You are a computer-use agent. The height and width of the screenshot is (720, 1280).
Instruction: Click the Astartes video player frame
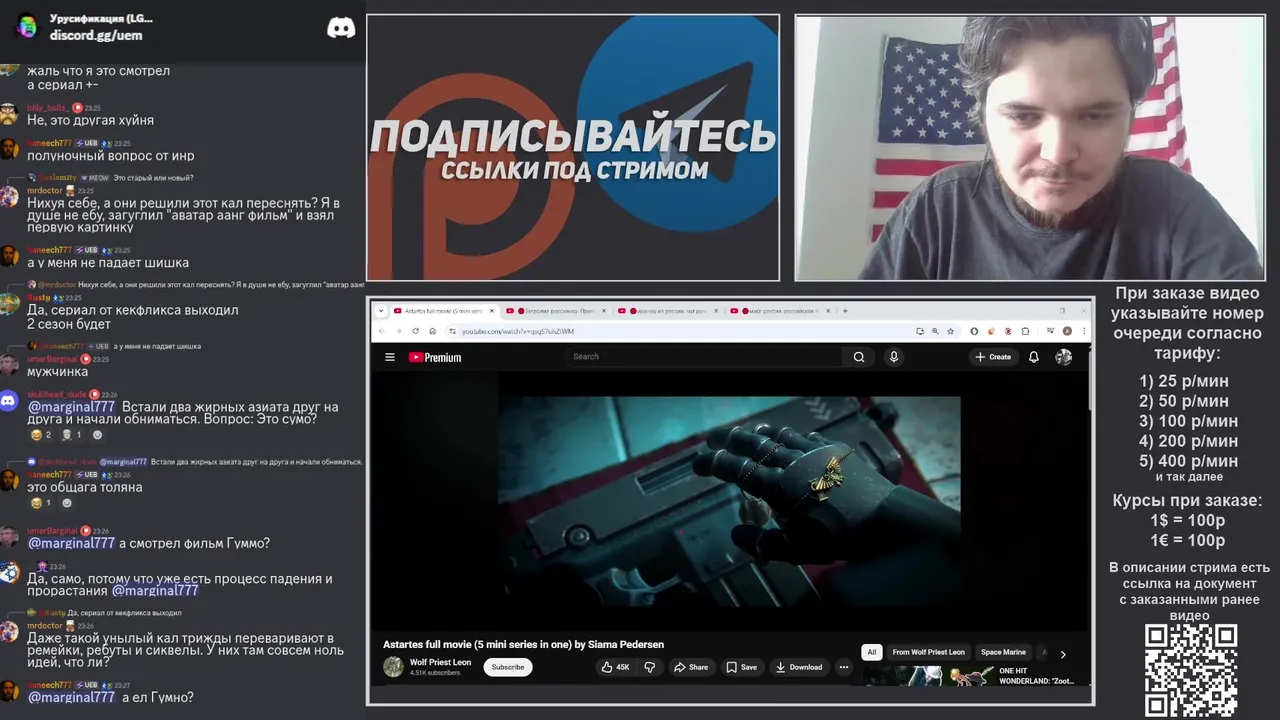(x=729, y=500)
